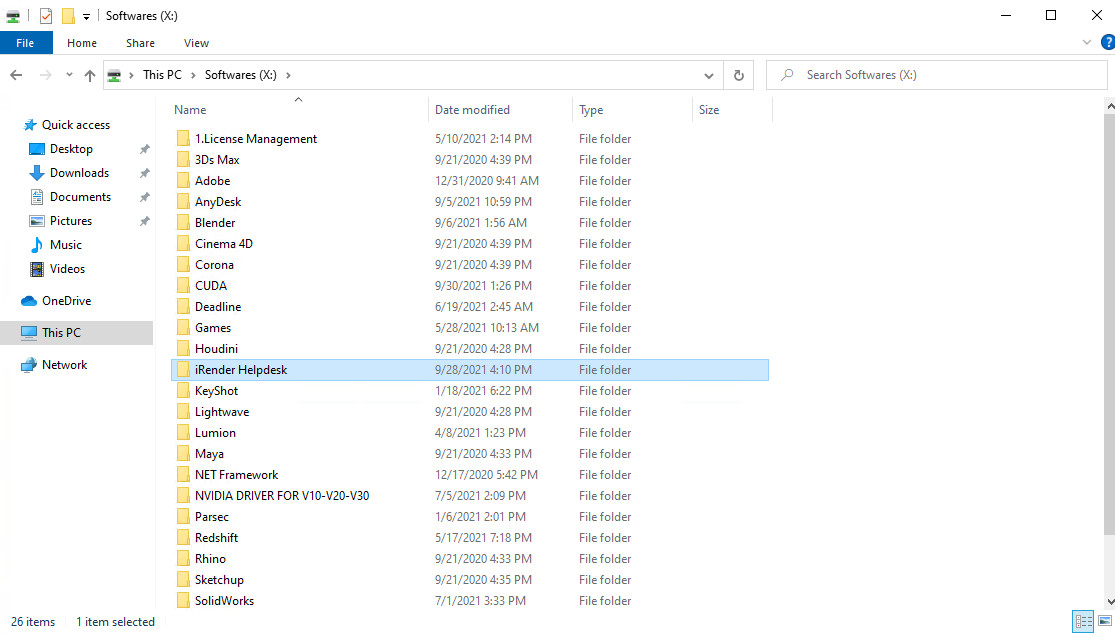Screen dimensions: 1115x634
Task: Click This PC in the address breadcrumb
Action: pyautogui.click(x=162, y=75)
